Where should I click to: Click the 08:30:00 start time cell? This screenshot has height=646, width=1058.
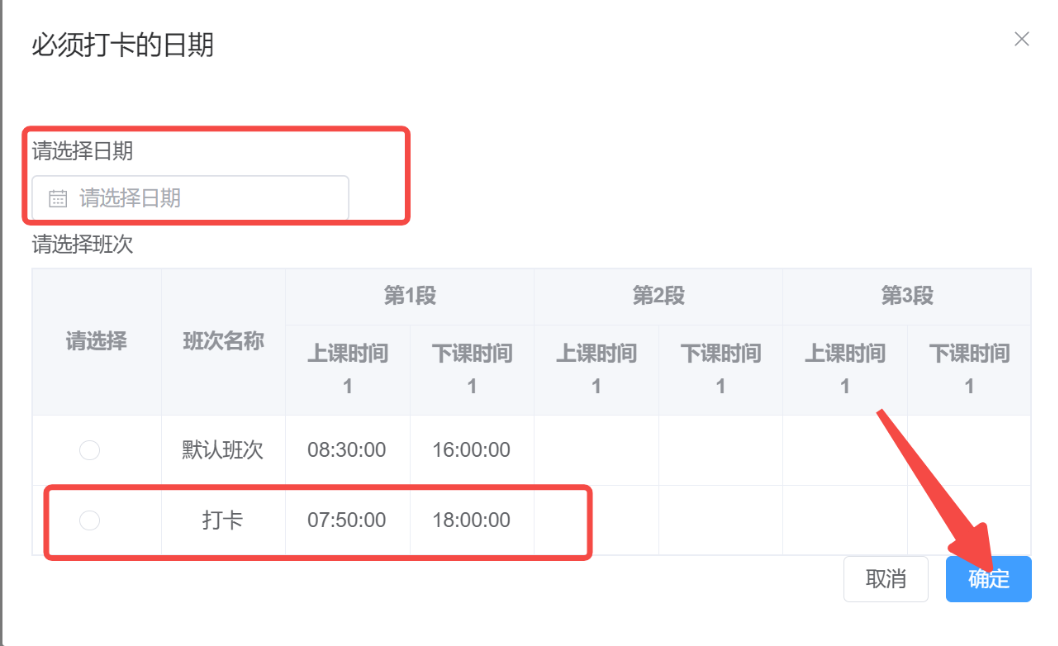tap(347, 450)
